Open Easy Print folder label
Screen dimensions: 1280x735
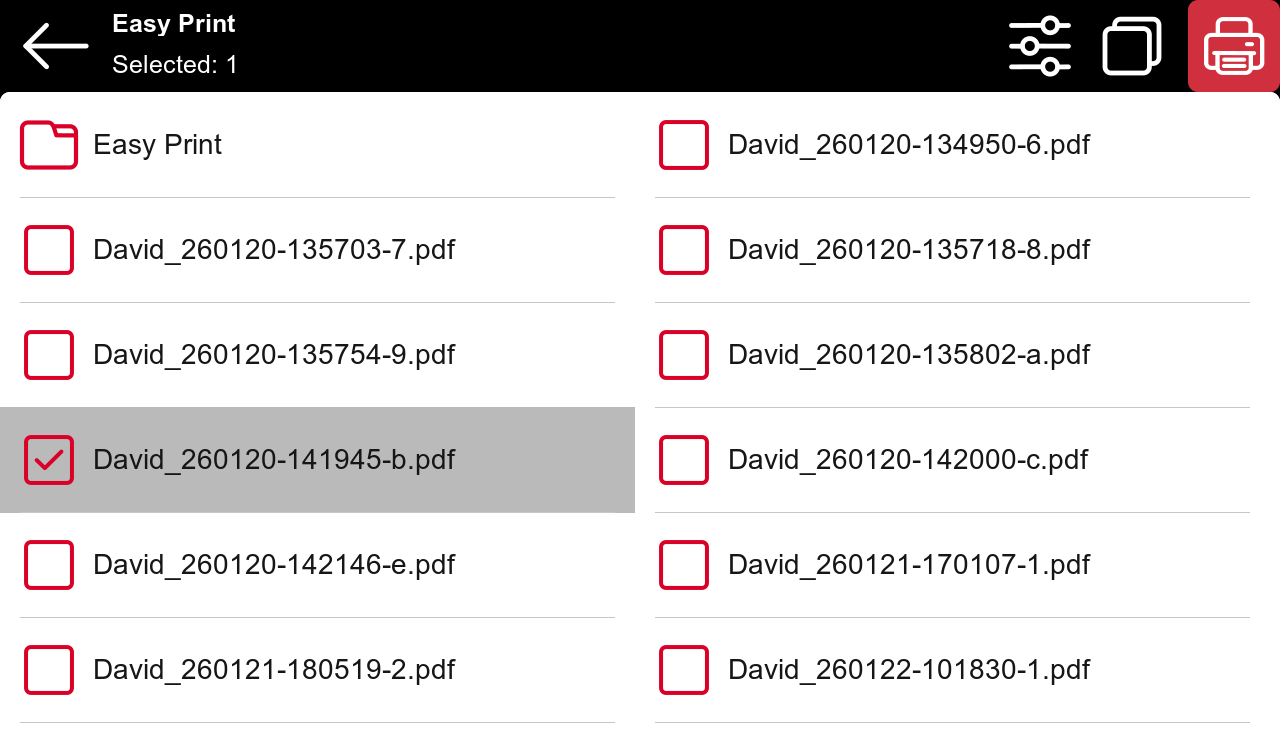[157, 145]
